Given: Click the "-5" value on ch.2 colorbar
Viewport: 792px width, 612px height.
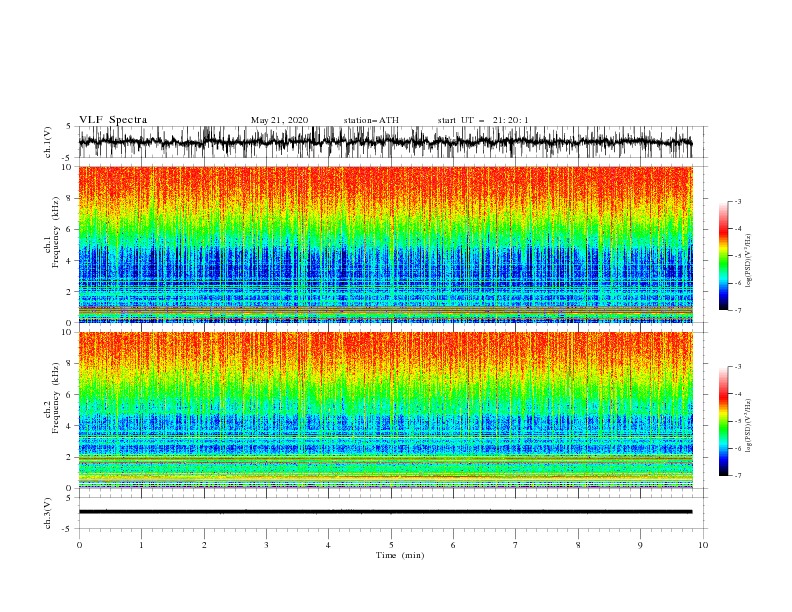Looking at the screenshot, I should click(738, 421).
